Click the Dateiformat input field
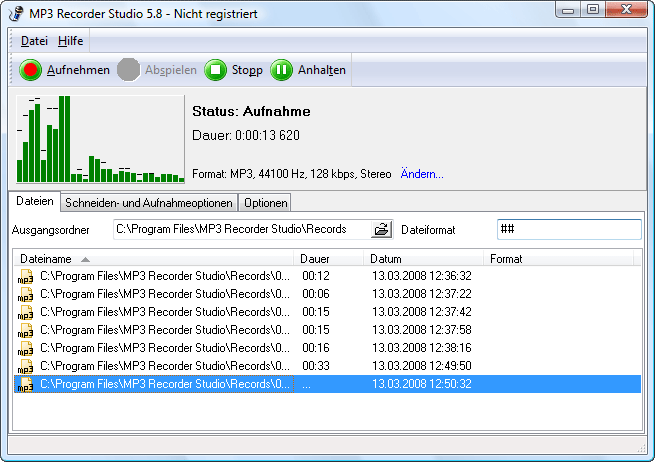655x462 pixels. (569, 229)
